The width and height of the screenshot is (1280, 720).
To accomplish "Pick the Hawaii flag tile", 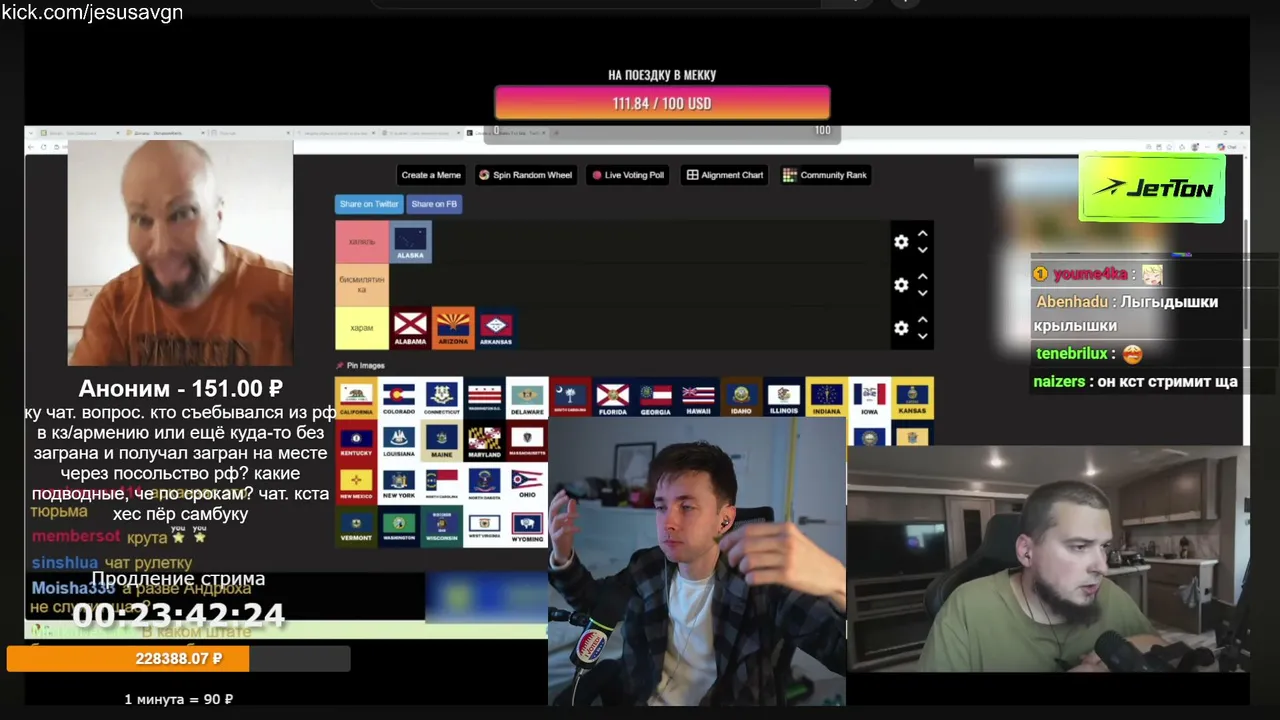I will [x=699, y=398].
